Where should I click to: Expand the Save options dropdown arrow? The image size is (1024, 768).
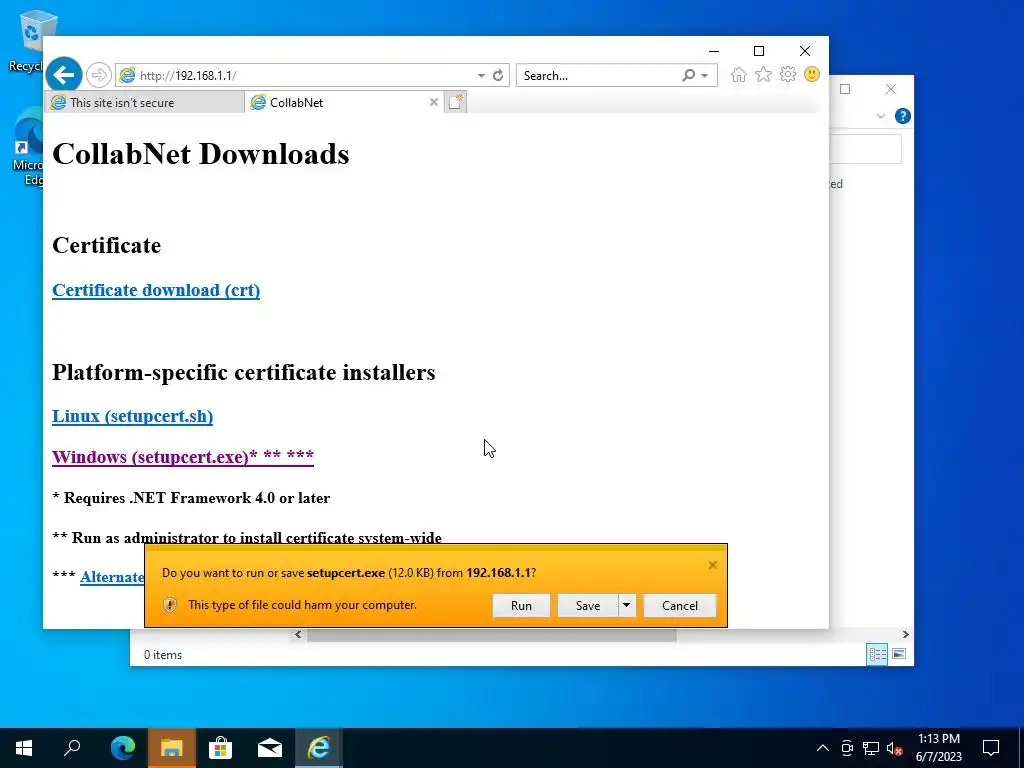[x=626, y=605]
